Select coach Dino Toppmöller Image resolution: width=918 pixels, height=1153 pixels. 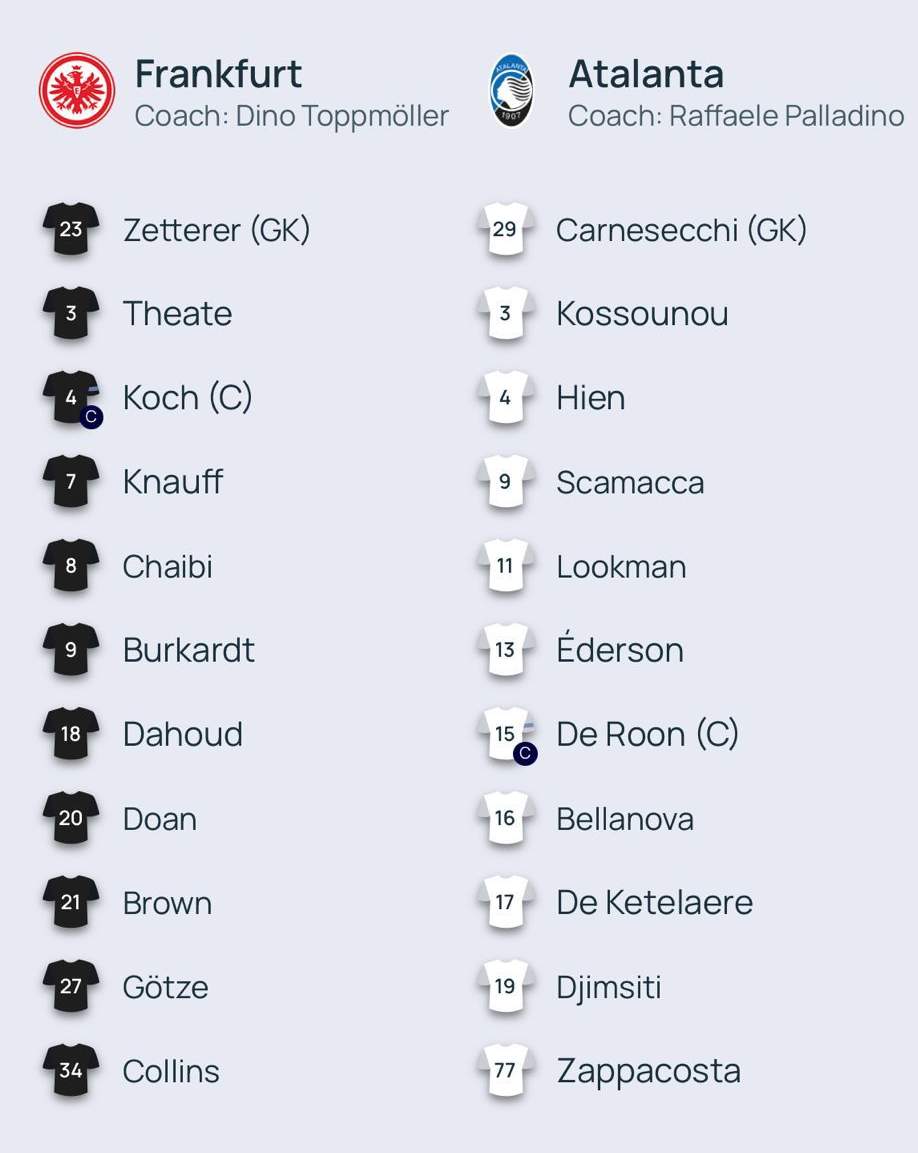click(x=291, y=116)
